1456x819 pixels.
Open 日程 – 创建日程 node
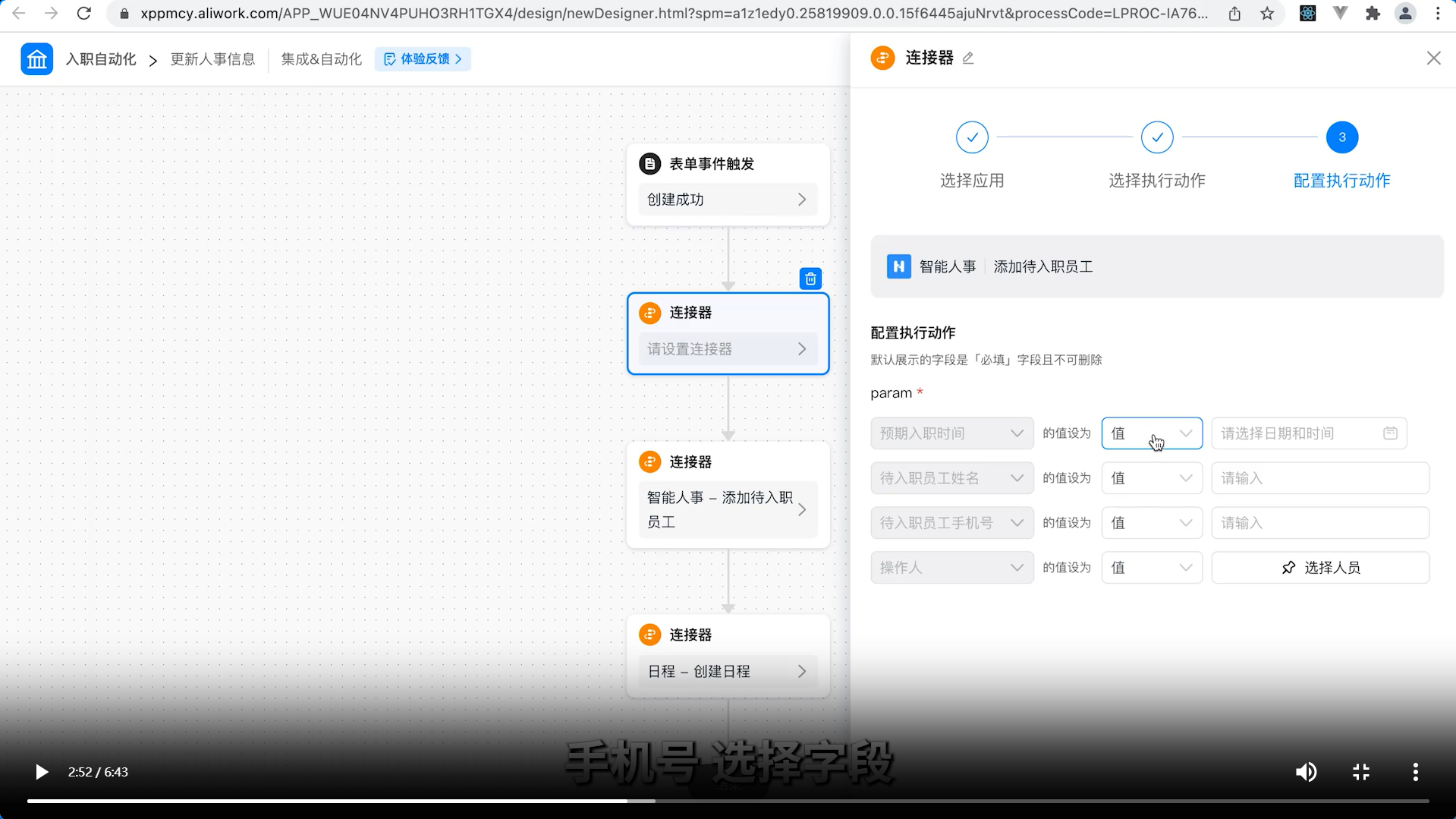pos(728,672)
